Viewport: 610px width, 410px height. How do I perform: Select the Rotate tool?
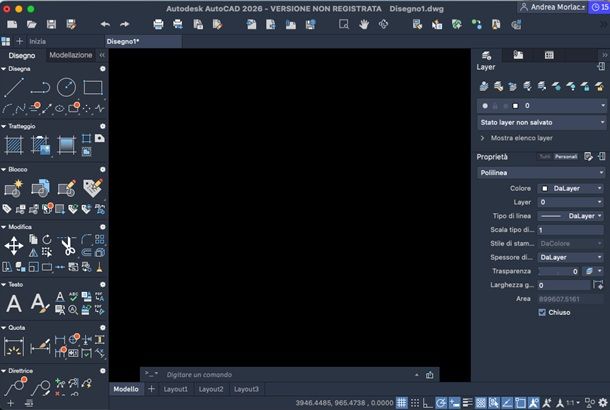[x=47, y=239]
